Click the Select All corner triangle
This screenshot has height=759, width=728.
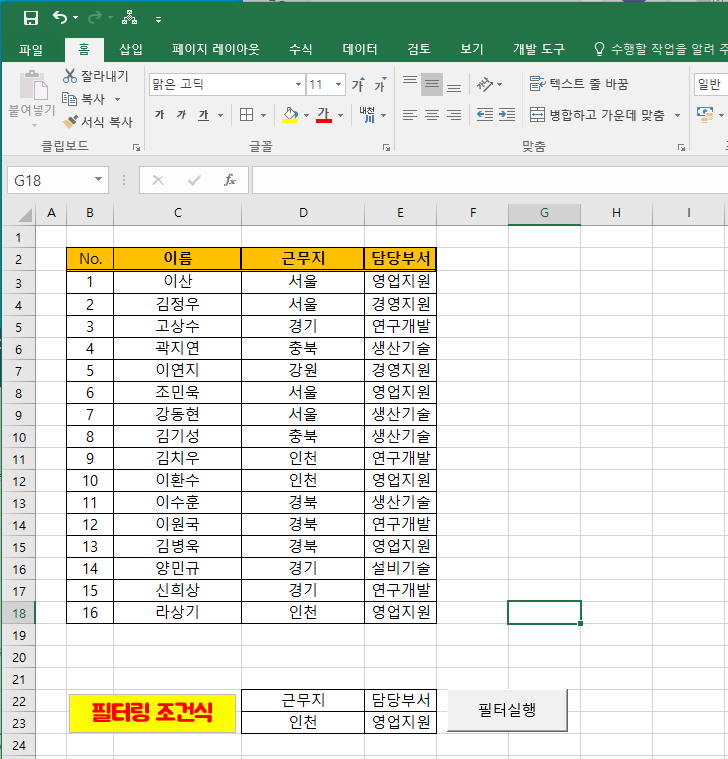point(24,213)
